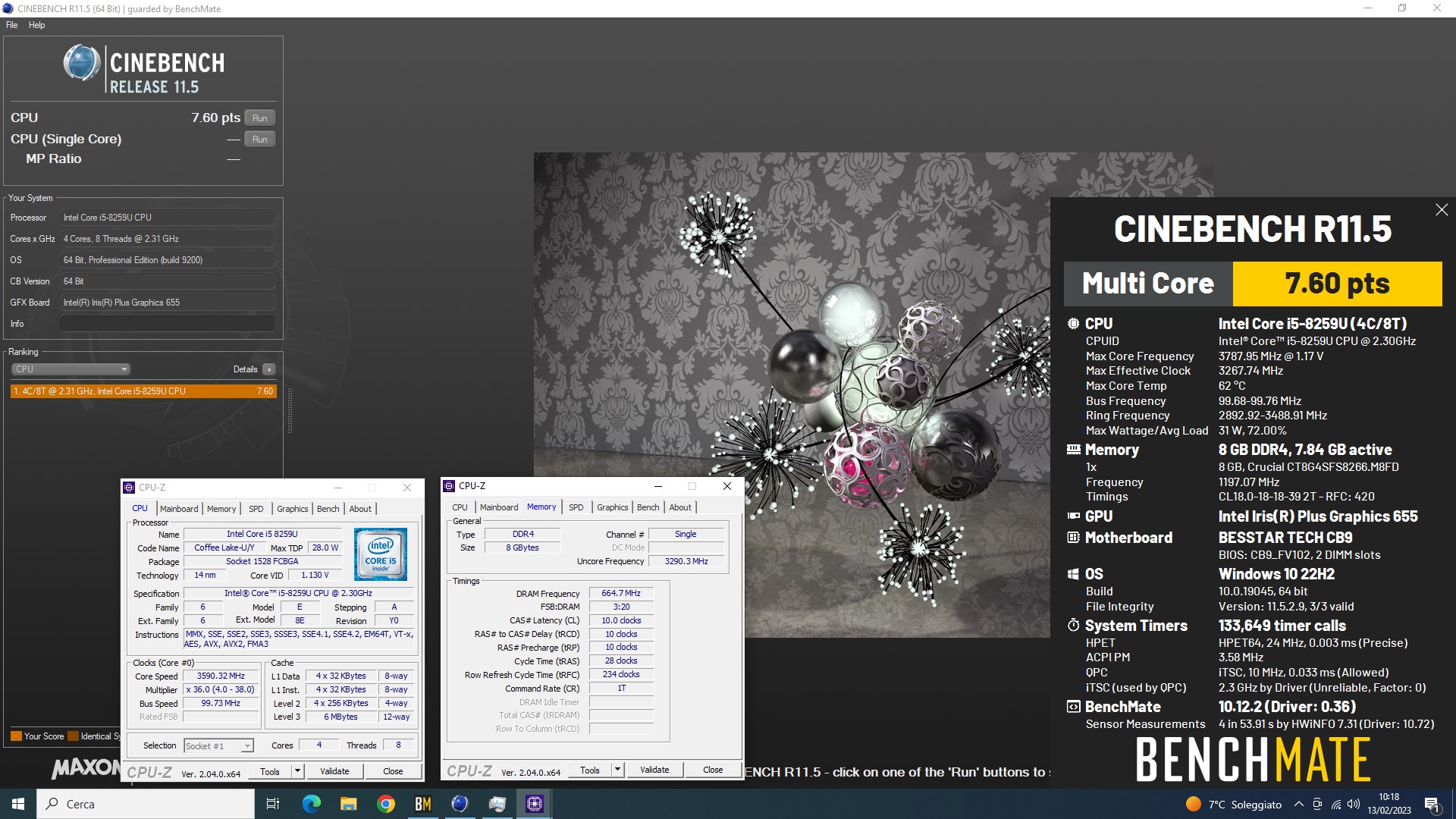
Task: Open the SPD tab in right CPU-Z window
Action: 576,507
